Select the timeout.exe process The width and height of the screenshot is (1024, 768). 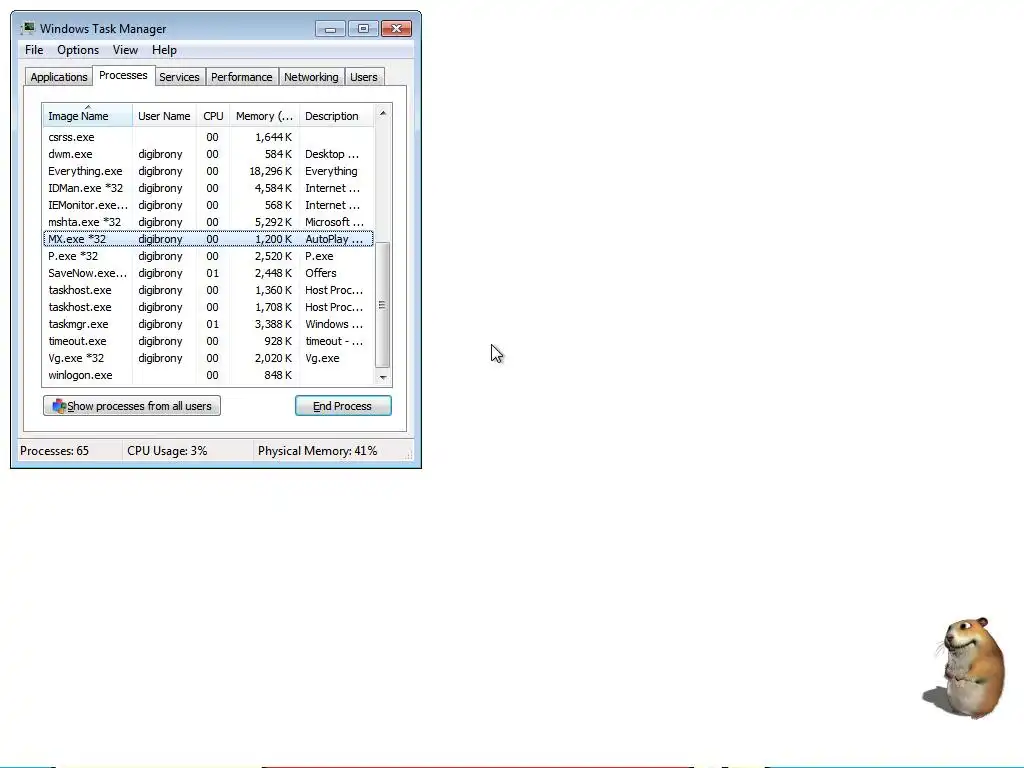pyautogui.click(x=208, y=341)
